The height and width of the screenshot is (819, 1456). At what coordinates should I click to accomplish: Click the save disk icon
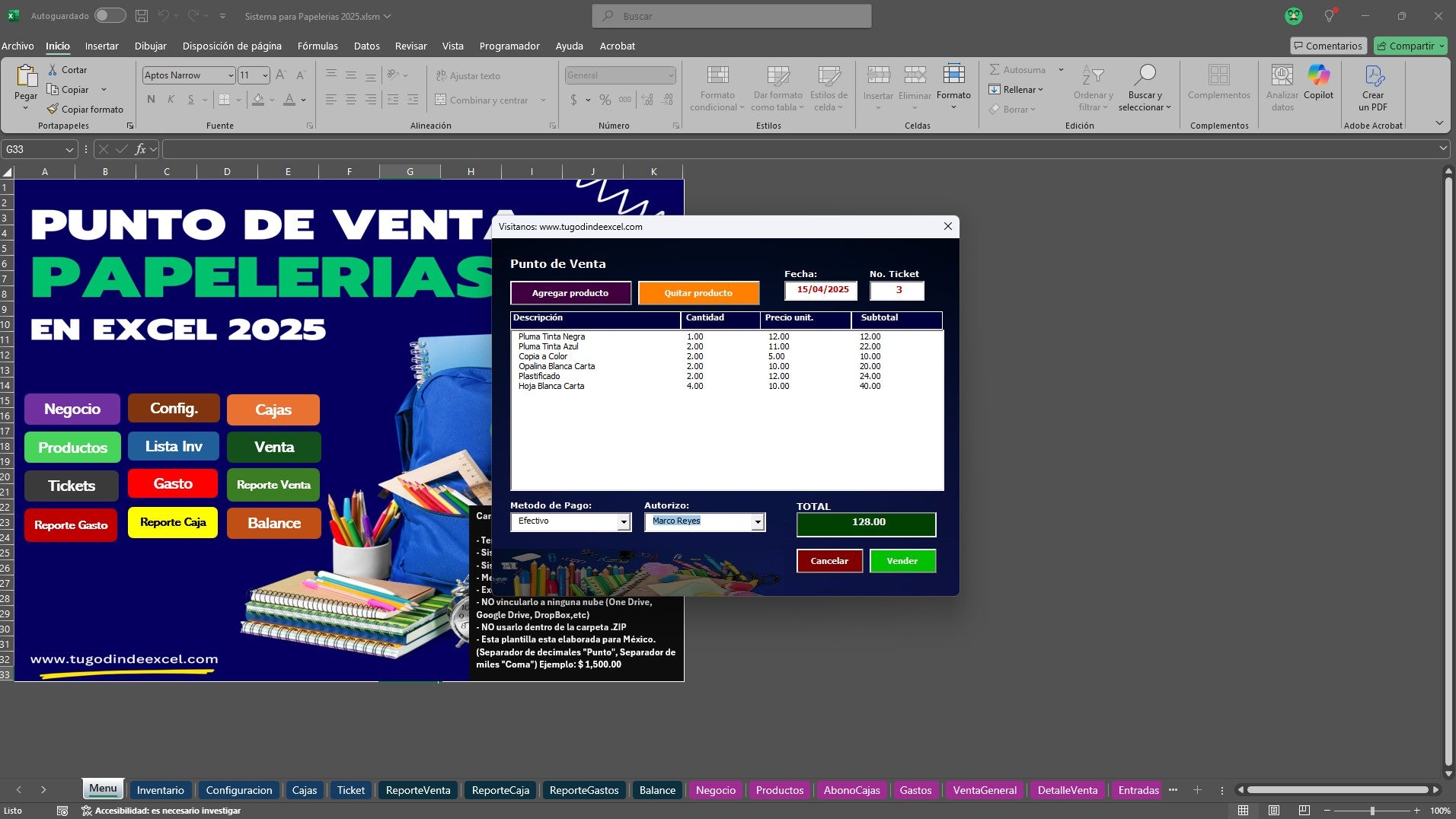141,15
